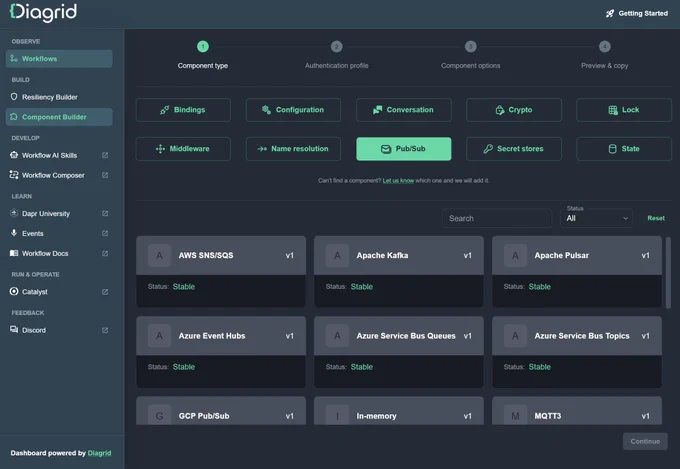Click the Diagrid logo
This screenshot has width=680, height=469.
(x=43, y=13)
